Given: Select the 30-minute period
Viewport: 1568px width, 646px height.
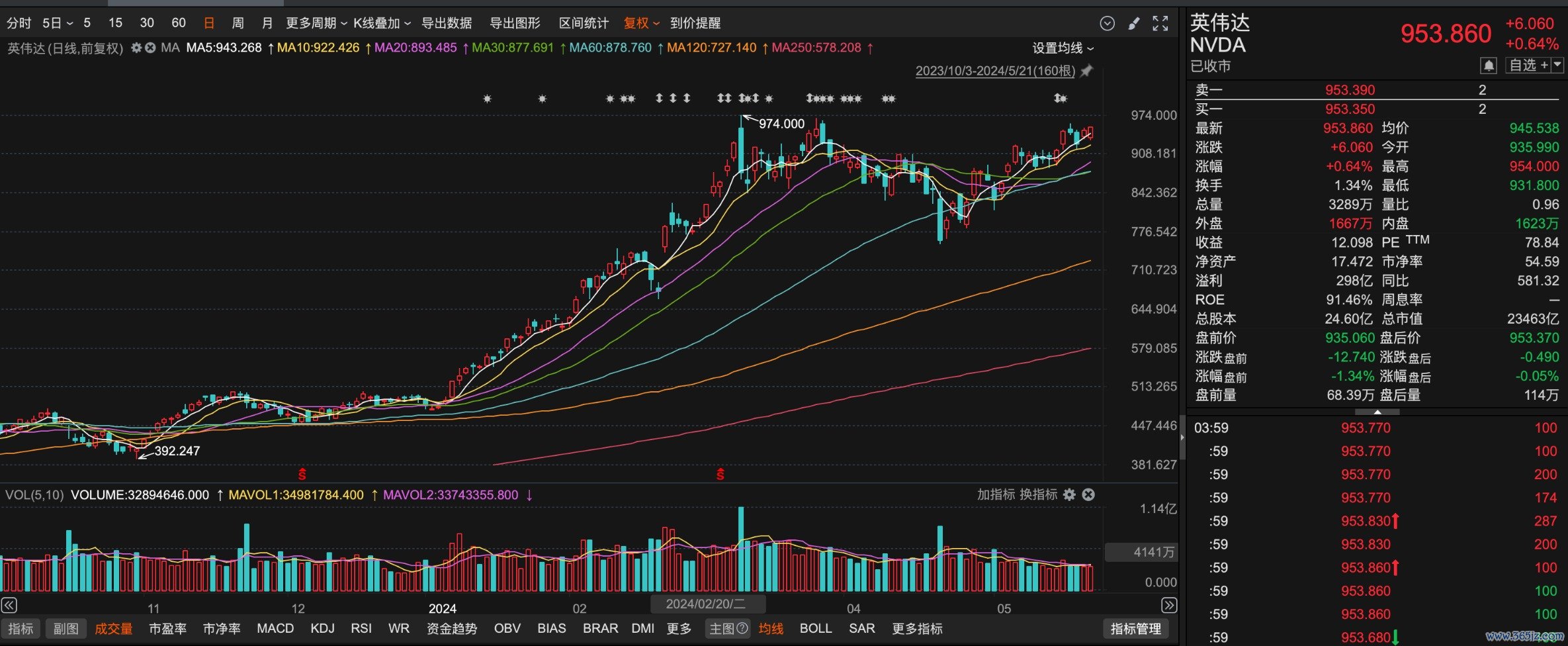Looking at the screenshot, I should click(x=147, y=23).
